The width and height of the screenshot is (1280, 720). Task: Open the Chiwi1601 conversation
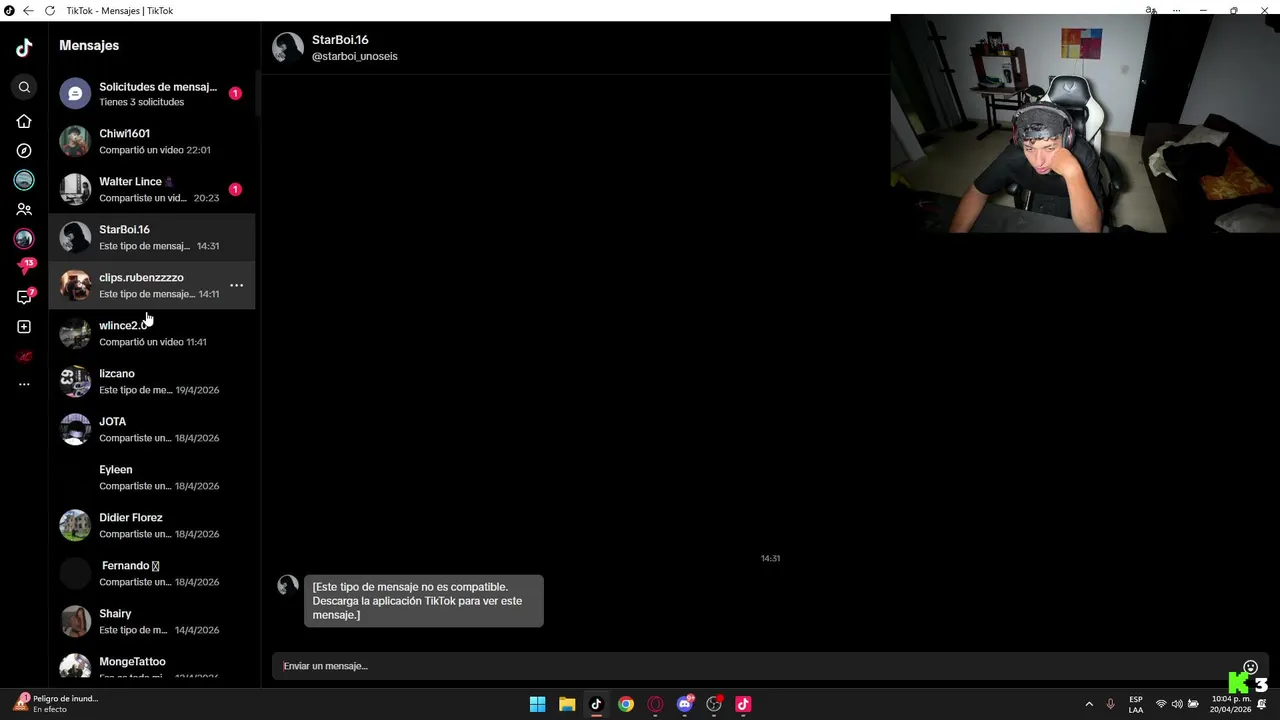click(x=152, y=141)
